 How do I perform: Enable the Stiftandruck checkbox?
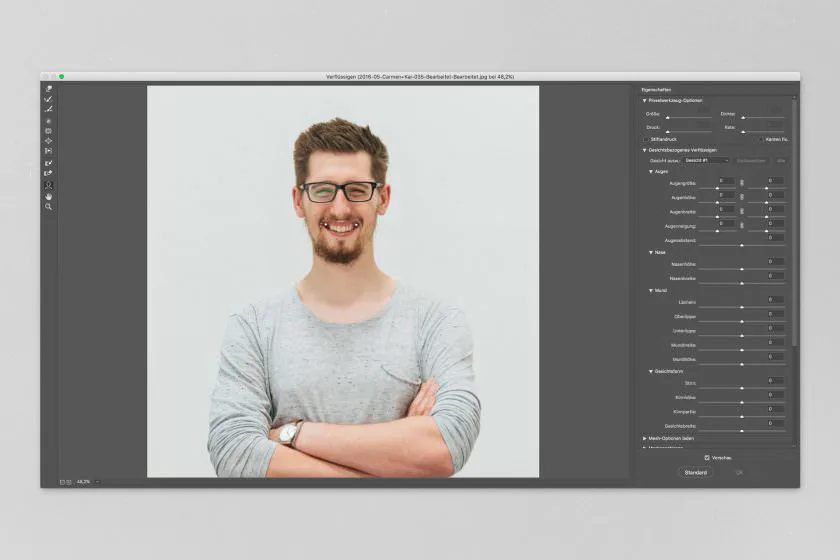[x=645, y=139]
